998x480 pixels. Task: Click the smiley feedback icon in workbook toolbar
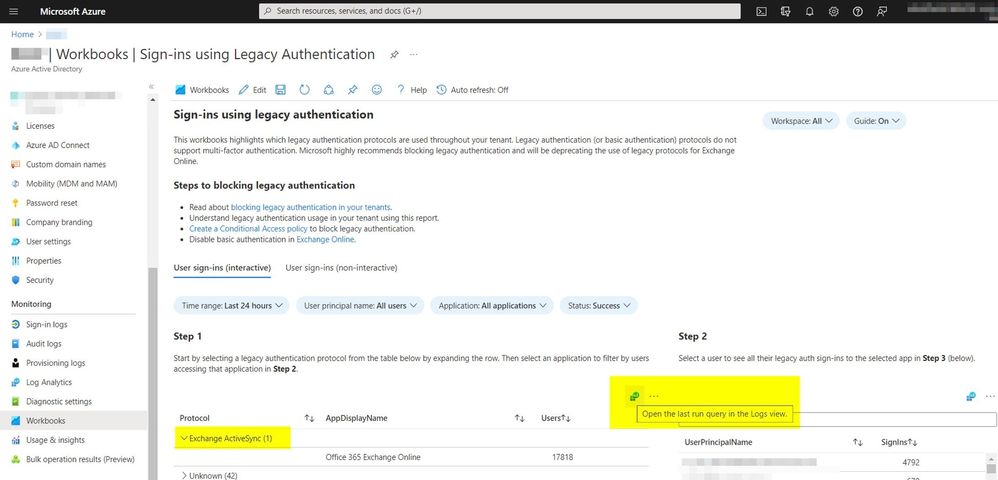coord(377,90)
